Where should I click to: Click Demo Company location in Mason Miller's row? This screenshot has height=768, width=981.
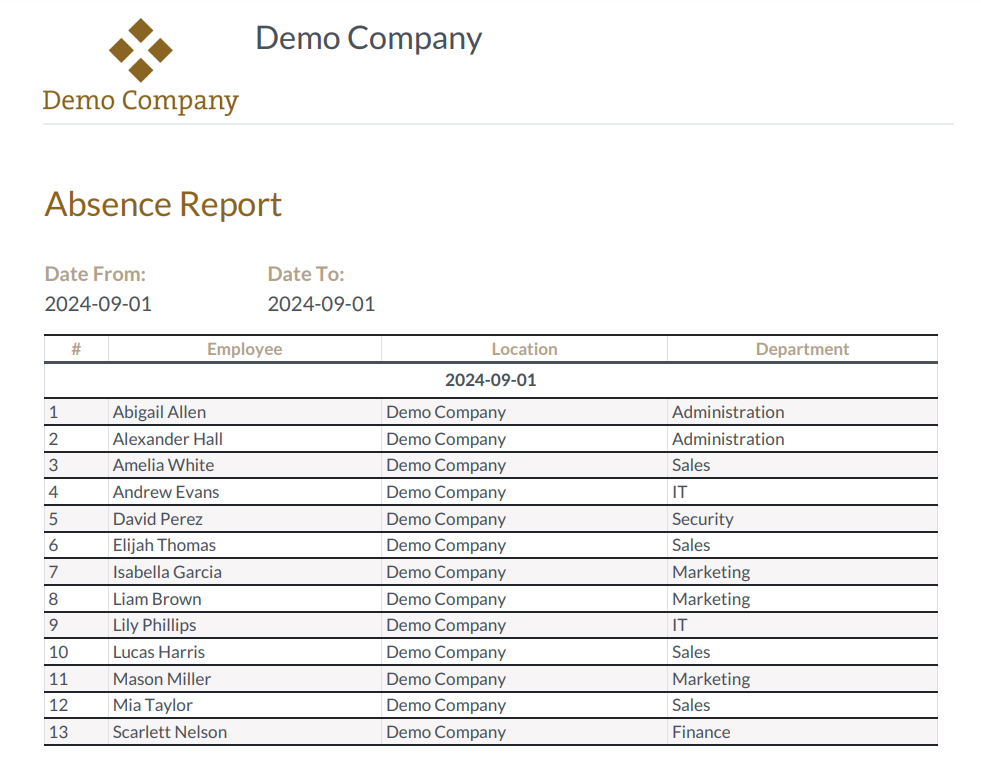pyautogui.click(x=446, y=679)
